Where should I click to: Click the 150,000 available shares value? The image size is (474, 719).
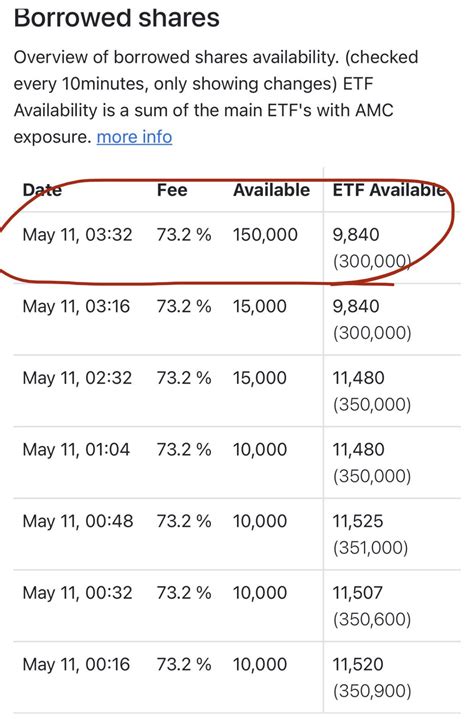point(265,235)
